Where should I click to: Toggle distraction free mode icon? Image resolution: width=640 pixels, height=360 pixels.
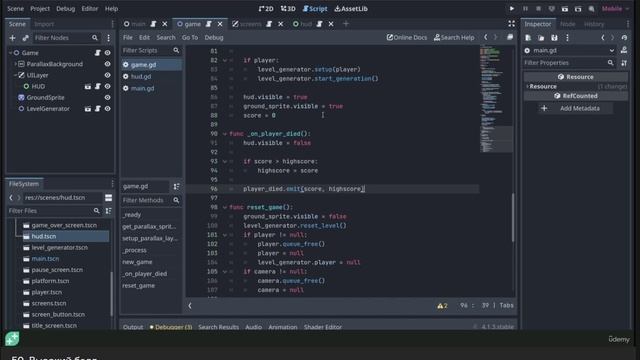[x=511, y=24]
